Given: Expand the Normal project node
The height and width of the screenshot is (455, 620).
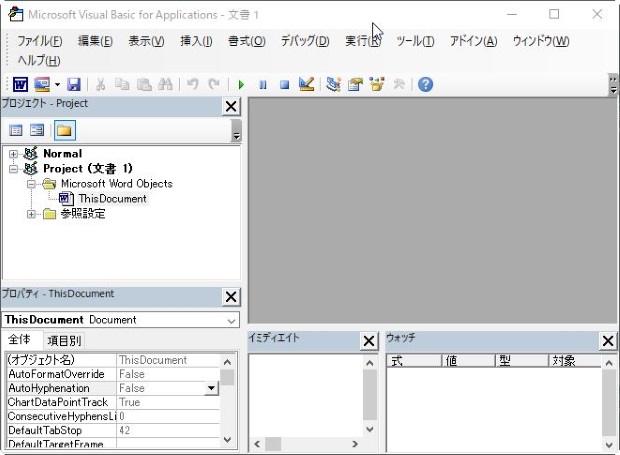Looking at the screenshot, I should point(13,154).
